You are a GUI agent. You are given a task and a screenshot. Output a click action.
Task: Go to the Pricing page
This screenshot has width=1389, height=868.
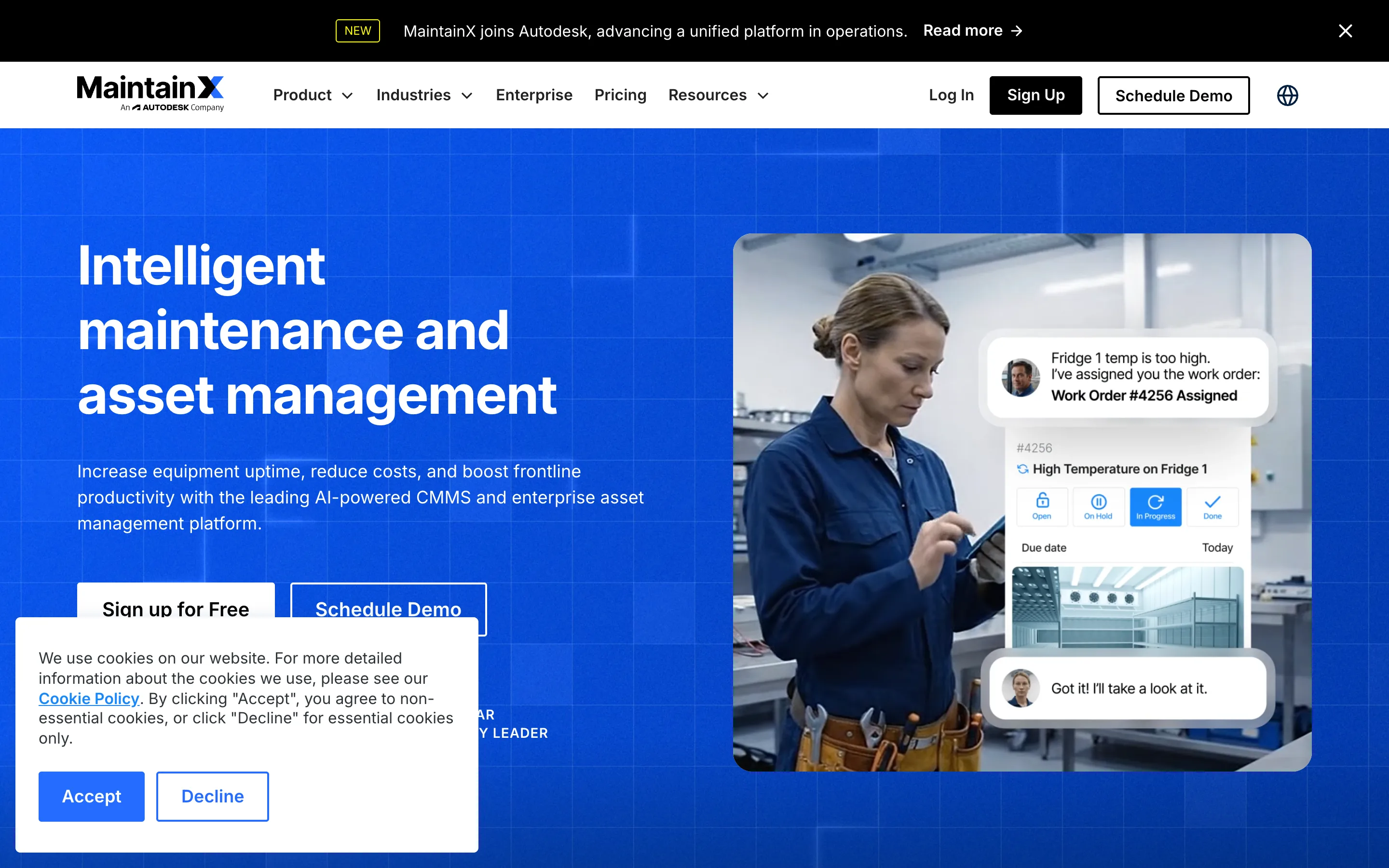click(620, 95)
